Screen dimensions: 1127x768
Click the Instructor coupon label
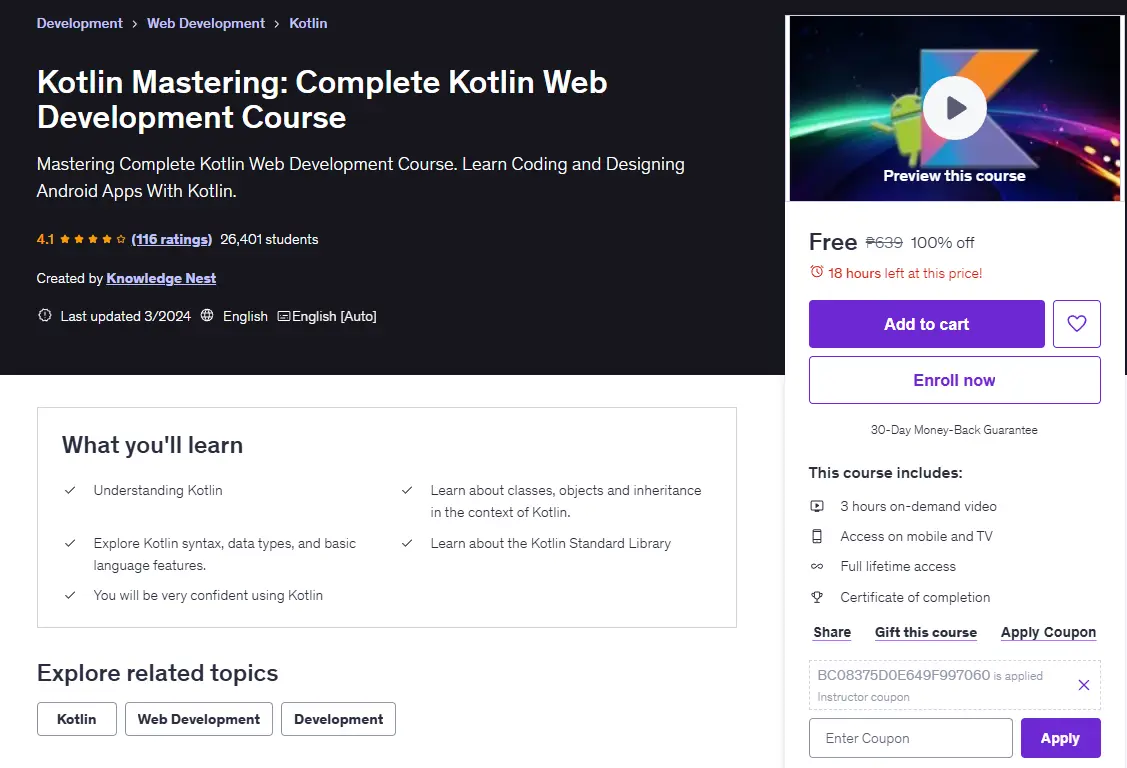(863, 697)
